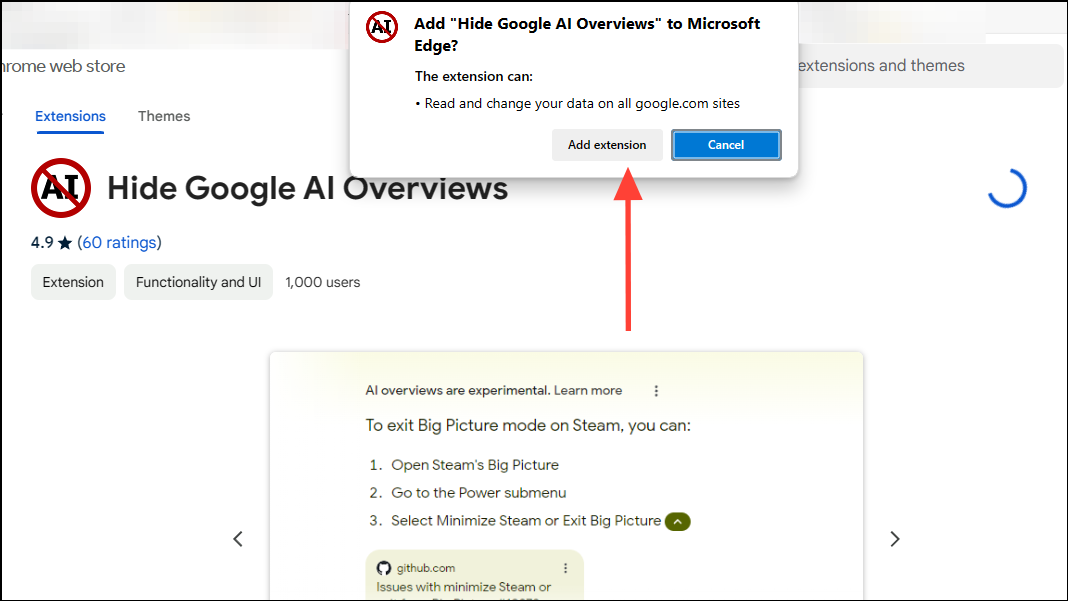Click the github.com source icon
The width and height of the screenshot is (1068, 601).
coord(383,568)
